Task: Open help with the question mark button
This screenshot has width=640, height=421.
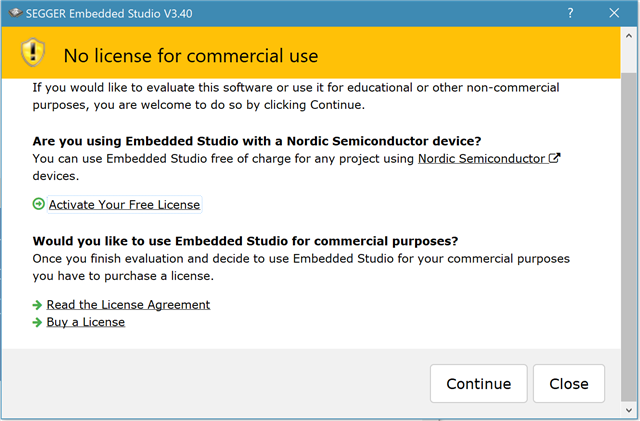Action: click(570, 13)
